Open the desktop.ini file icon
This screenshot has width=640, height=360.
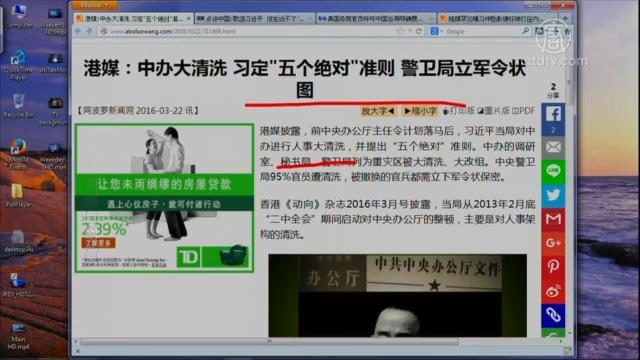(18, 242)
